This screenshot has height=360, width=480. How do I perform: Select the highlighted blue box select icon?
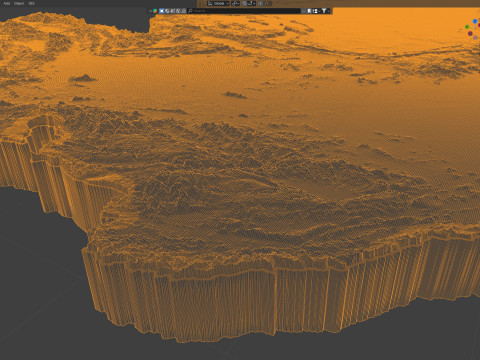pos(162,11)
